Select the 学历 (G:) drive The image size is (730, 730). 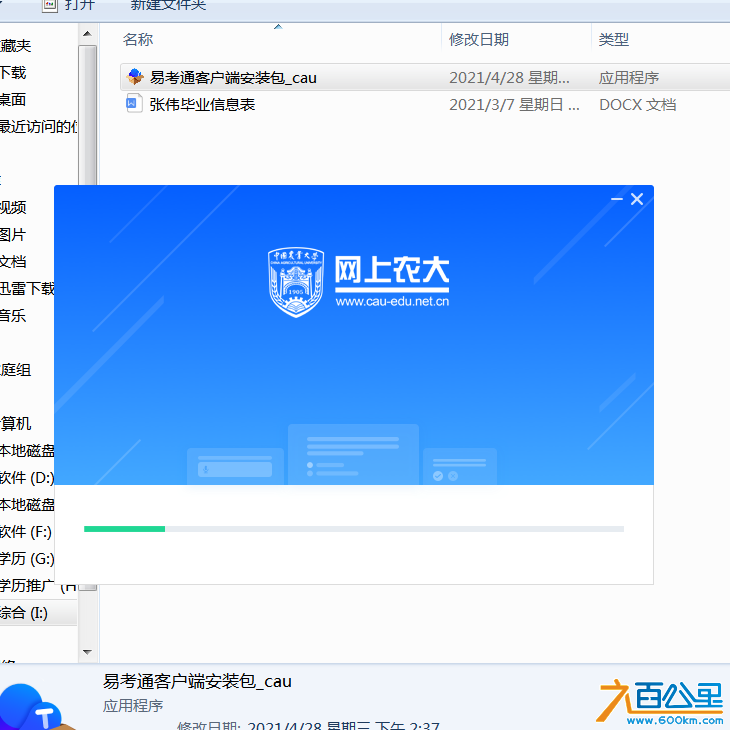tap(27, 559)
